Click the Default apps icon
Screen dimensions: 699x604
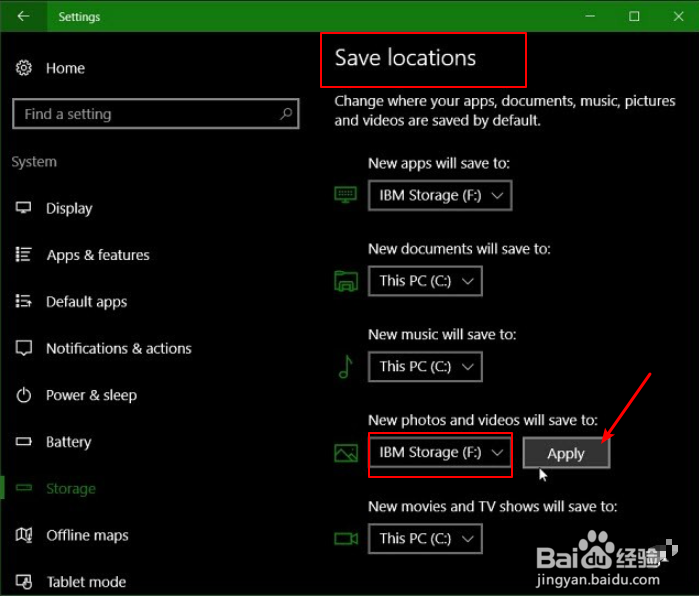tap(24, 301)
